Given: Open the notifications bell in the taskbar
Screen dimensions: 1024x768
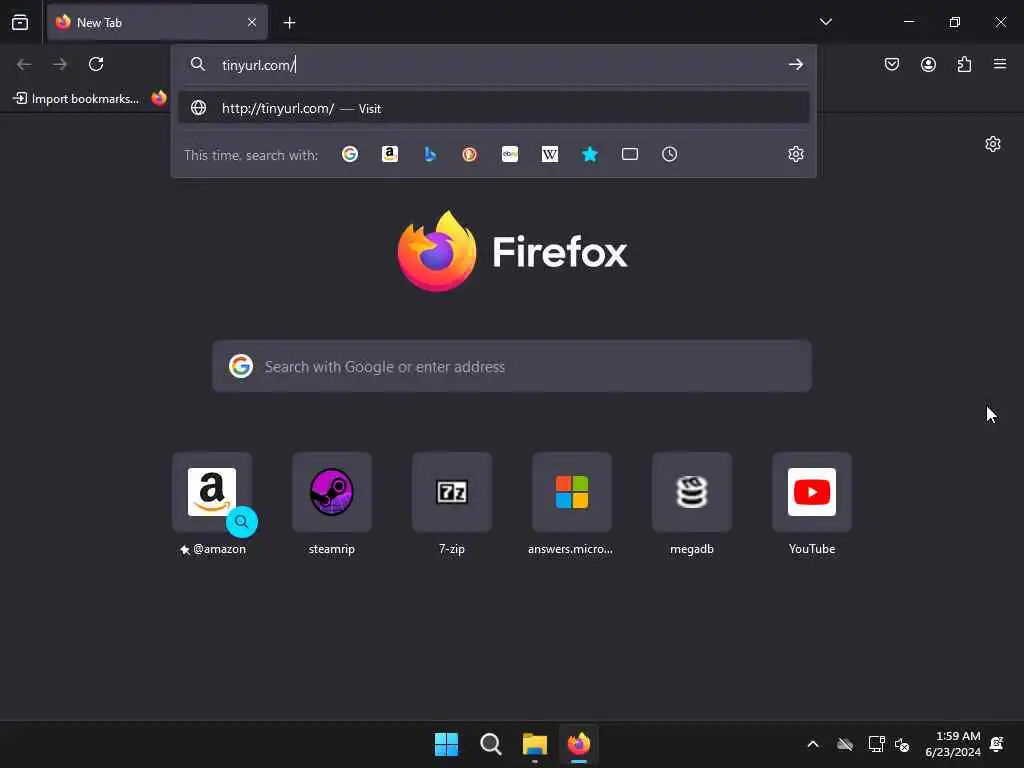Looking at the screenshot, I should (x=997, y=744).
